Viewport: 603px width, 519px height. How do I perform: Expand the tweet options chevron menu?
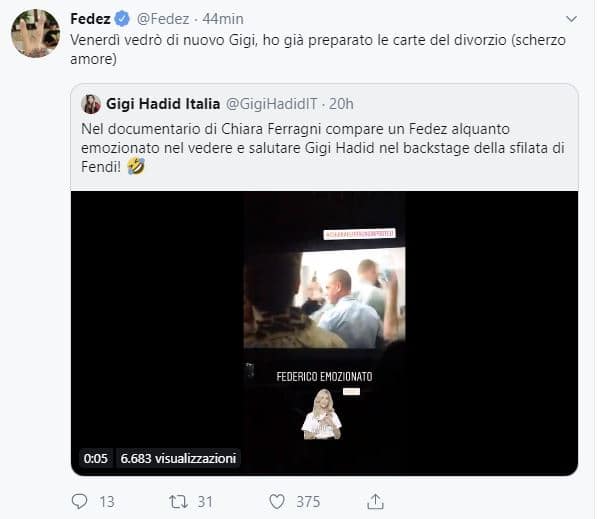pyautogui.click(x=571, y=19)
